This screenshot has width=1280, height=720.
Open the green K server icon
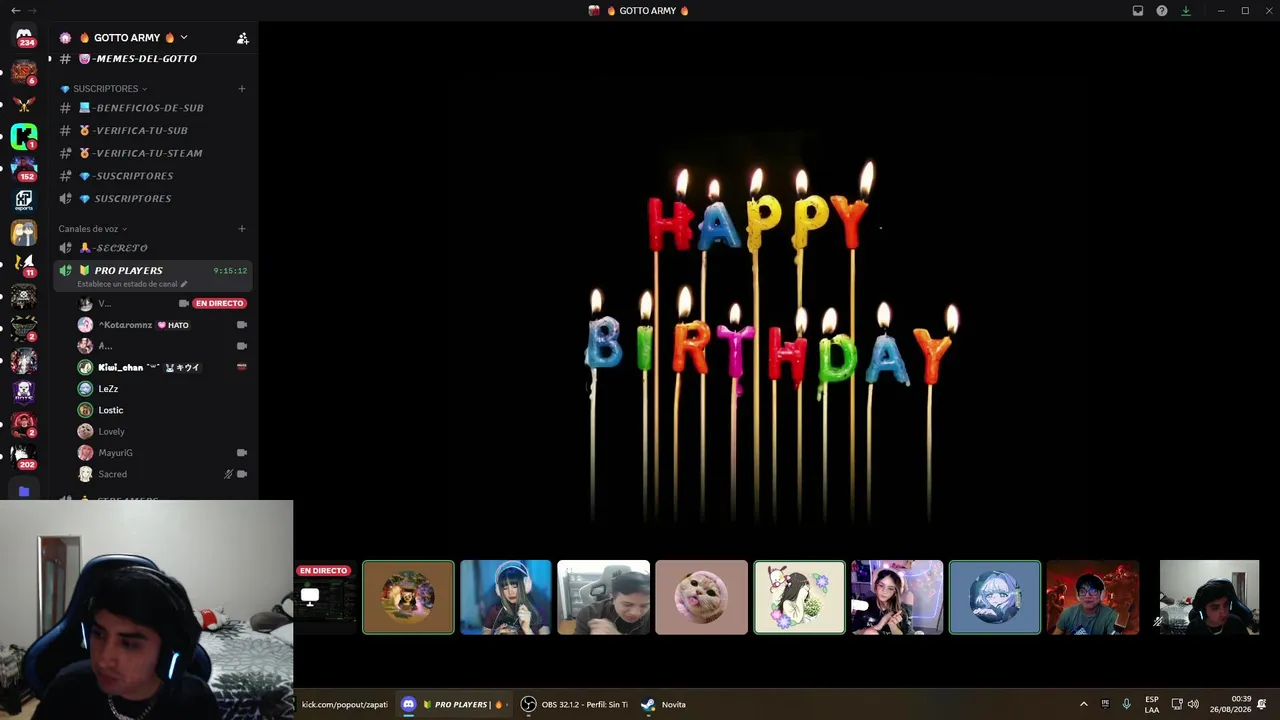pyautogui.click(x=24, y=136)
